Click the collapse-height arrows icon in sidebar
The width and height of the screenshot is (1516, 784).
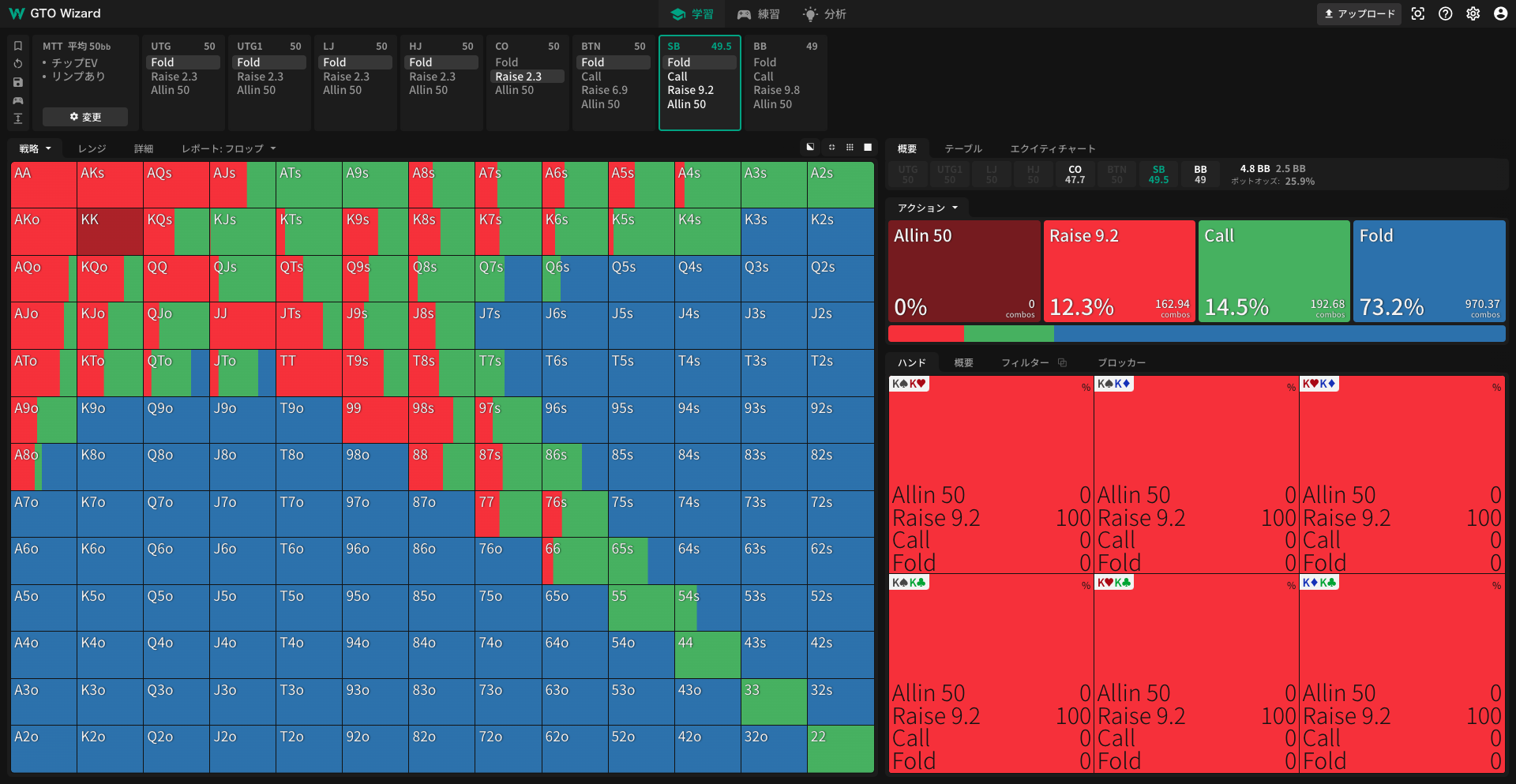pos(18,118)
